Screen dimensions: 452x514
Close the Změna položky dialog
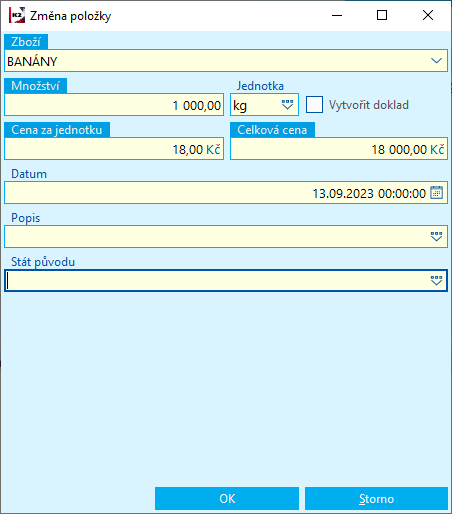tap(428, 15)
